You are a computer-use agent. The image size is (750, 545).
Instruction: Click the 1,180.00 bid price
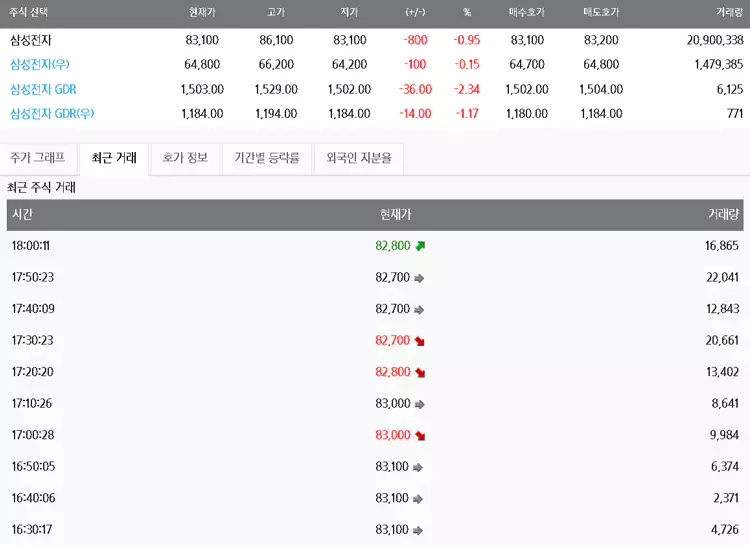pyautogui.click(x=527, y=114)
